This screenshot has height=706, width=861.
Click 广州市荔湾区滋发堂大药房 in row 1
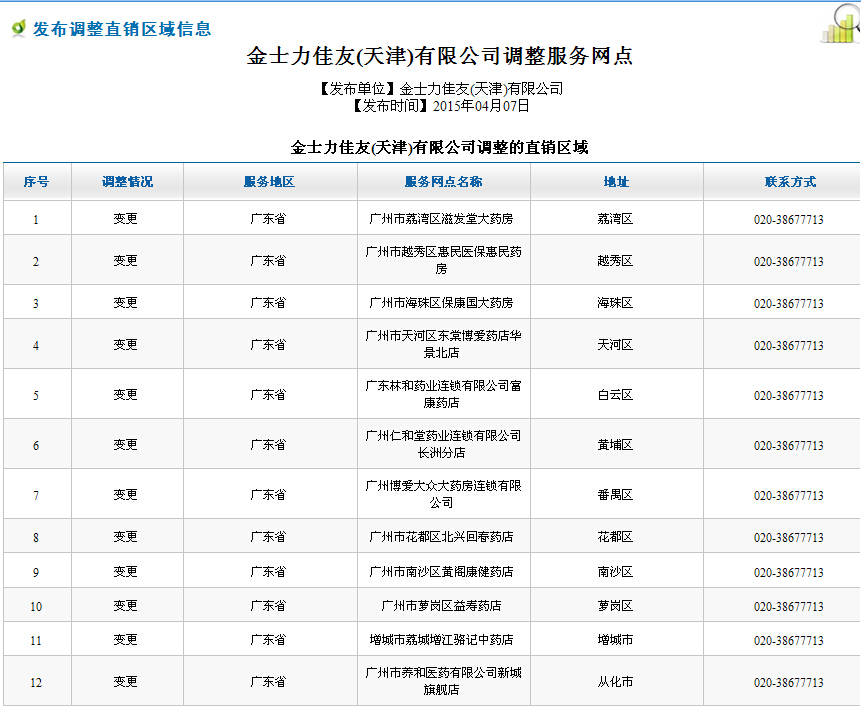coord(441,219)
